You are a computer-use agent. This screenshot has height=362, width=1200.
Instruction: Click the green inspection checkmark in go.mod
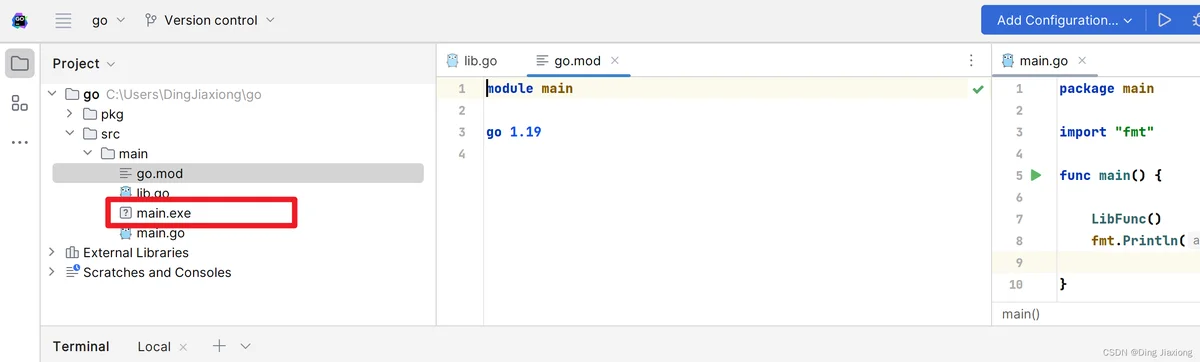977,89
